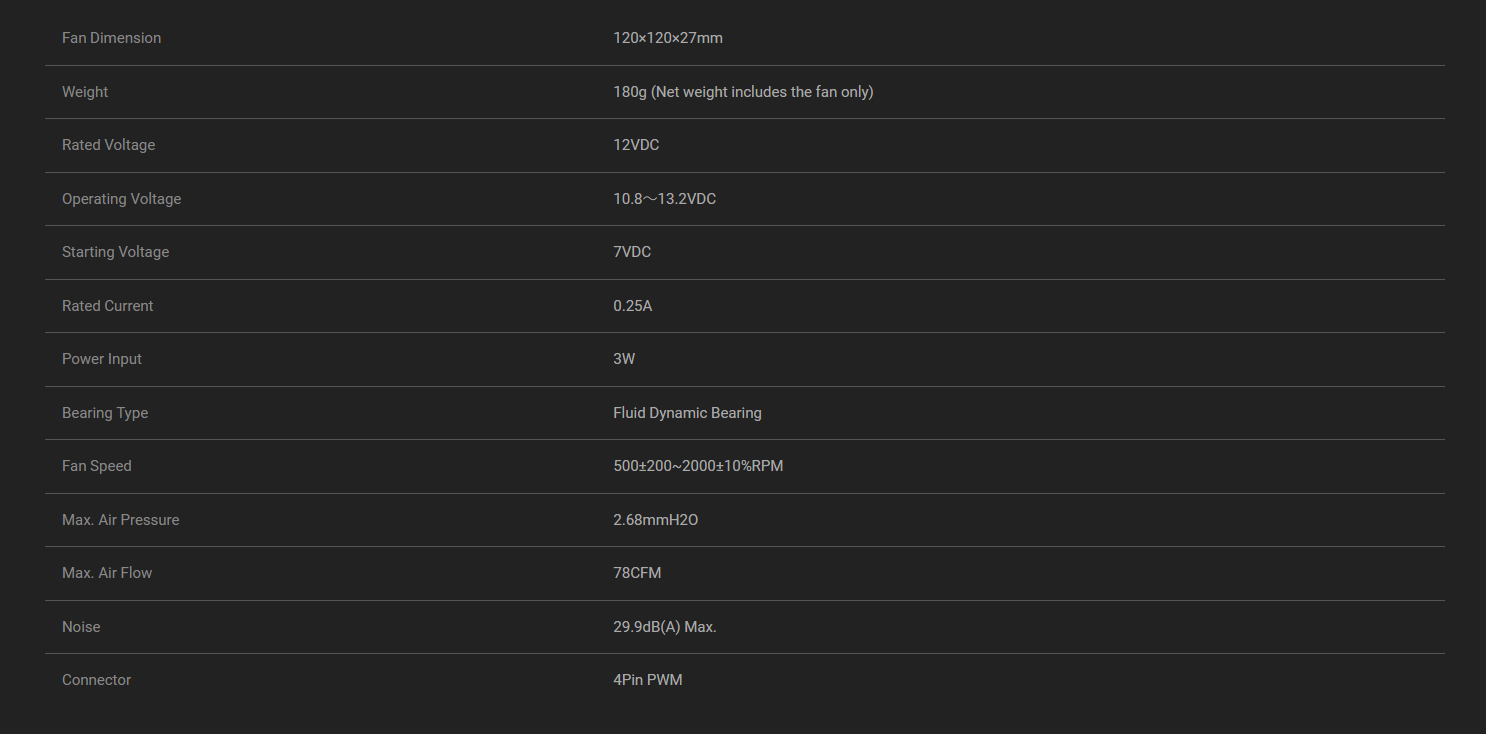Click the Weight row label

click(85, 92)
